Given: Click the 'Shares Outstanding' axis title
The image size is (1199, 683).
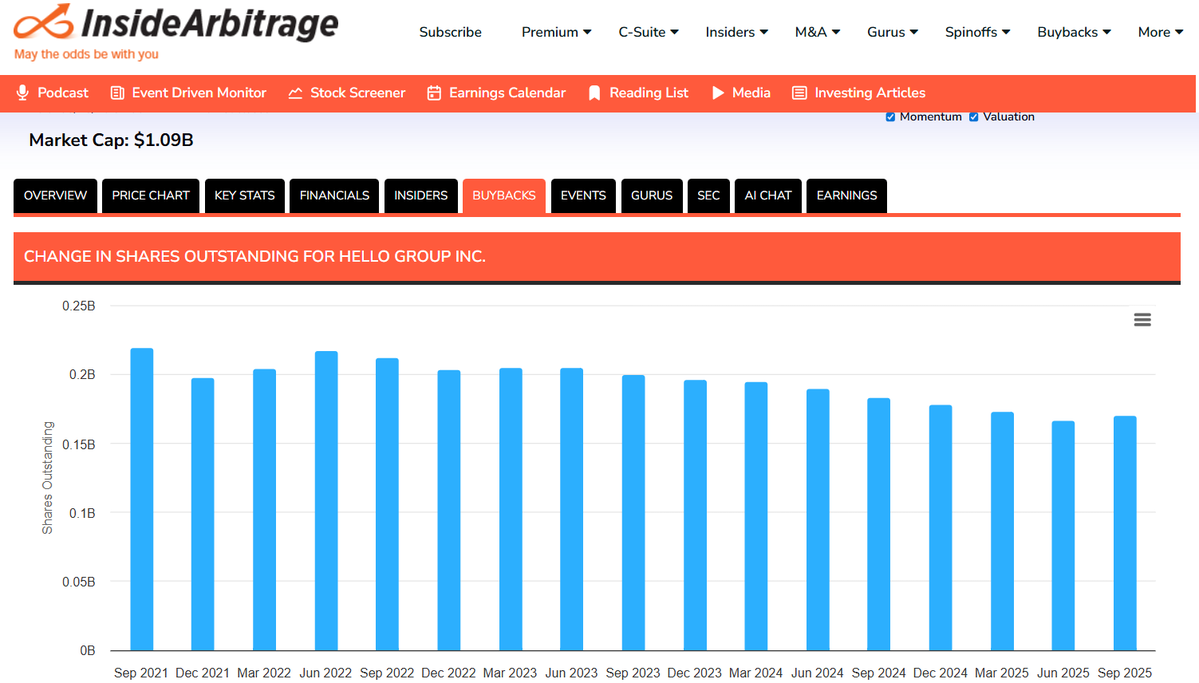Looking at the screenshot, I should click(x=47, y=478).
